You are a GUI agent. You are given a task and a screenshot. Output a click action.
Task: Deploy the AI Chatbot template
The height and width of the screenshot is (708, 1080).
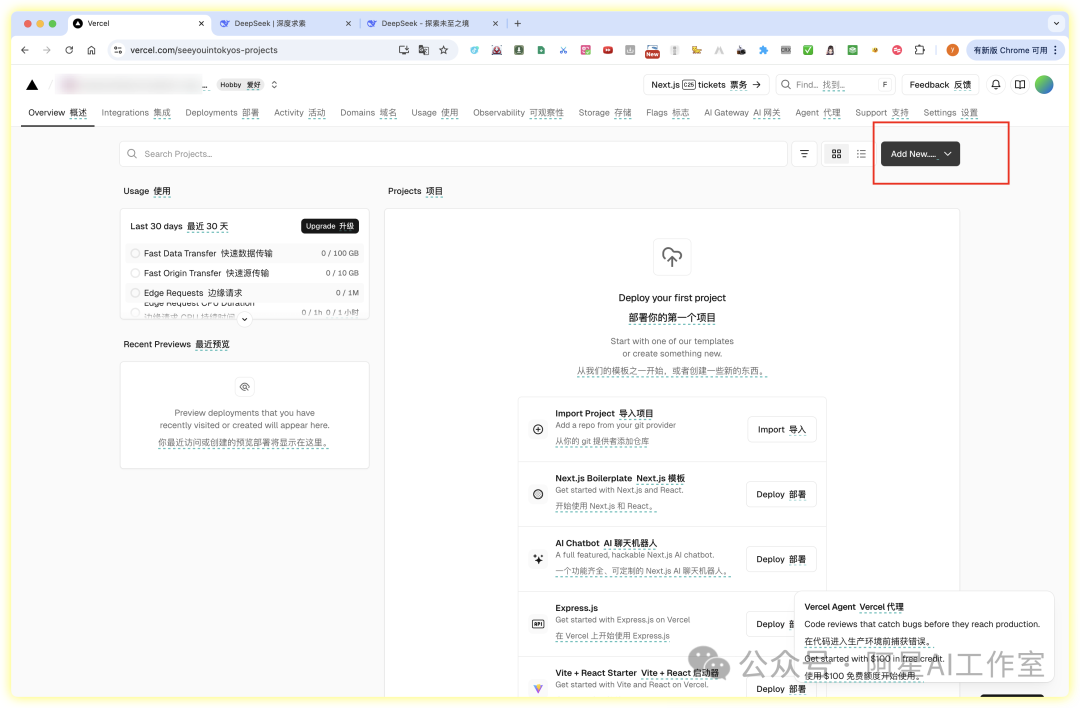(x=781, y=559)
